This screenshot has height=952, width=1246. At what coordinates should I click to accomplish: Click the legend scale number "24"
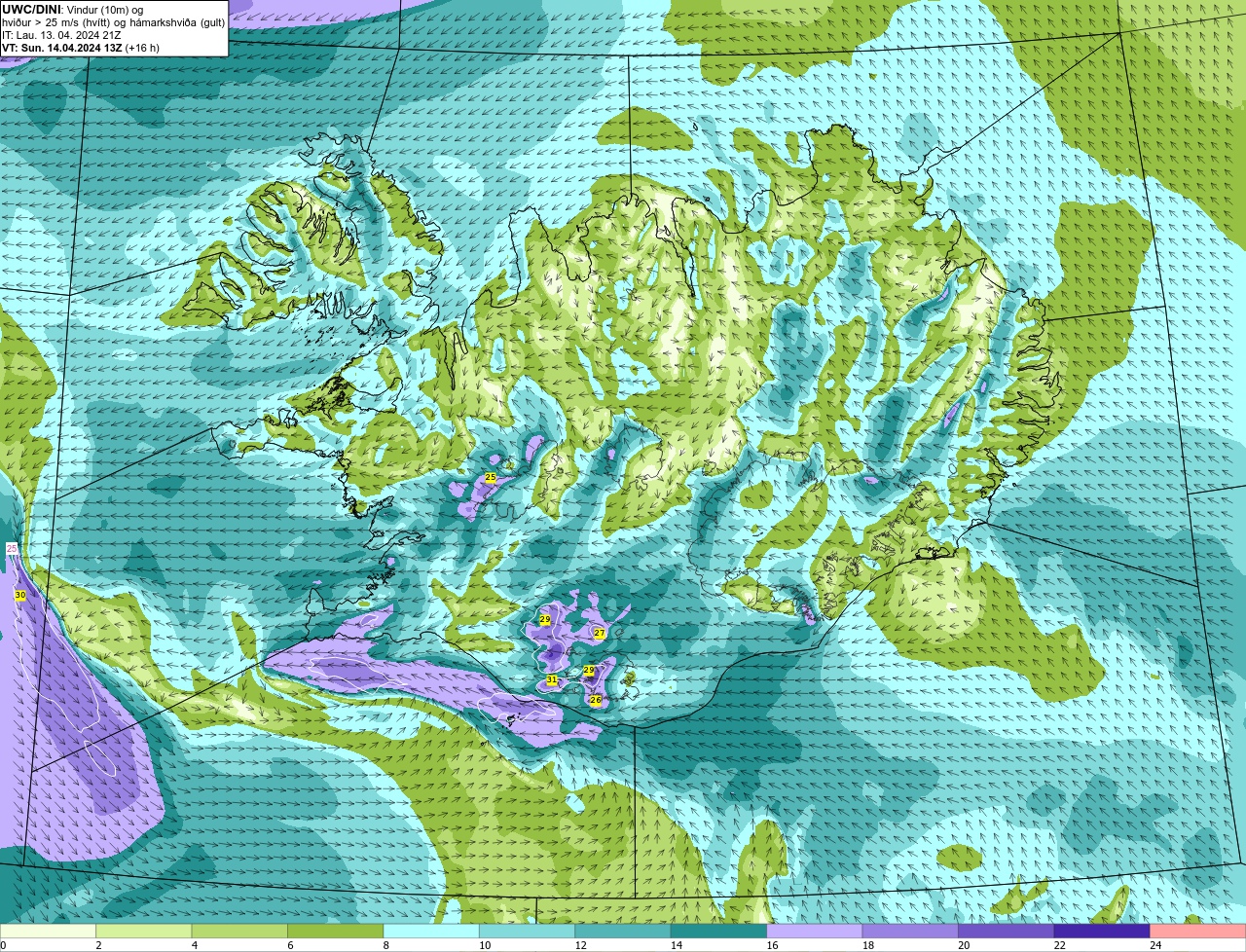pos(1155,945)
